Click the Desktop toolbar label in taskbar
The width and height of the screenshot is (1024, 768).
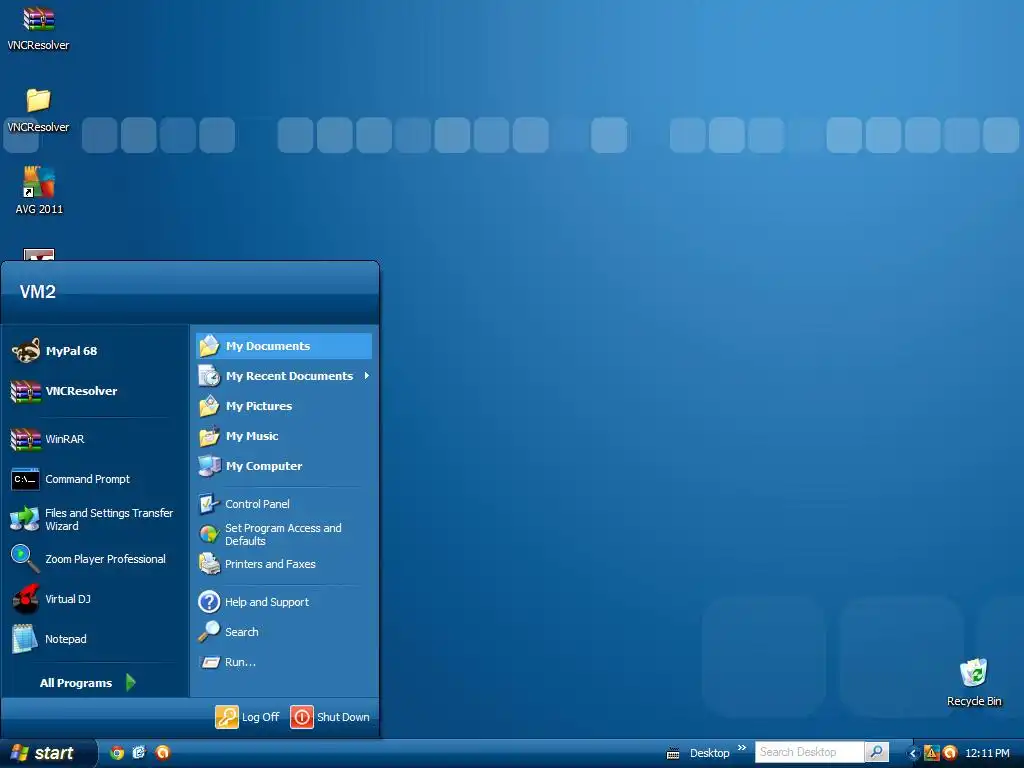709,753
